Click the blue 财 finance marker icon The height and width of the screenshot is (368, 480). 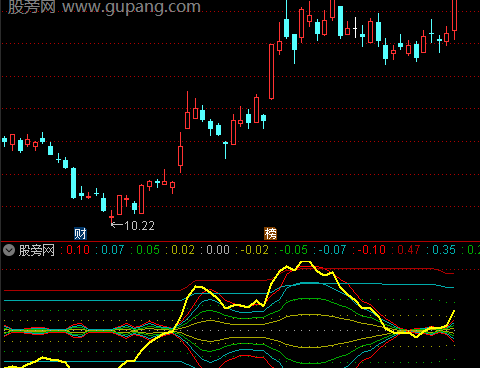pos(80,234)
